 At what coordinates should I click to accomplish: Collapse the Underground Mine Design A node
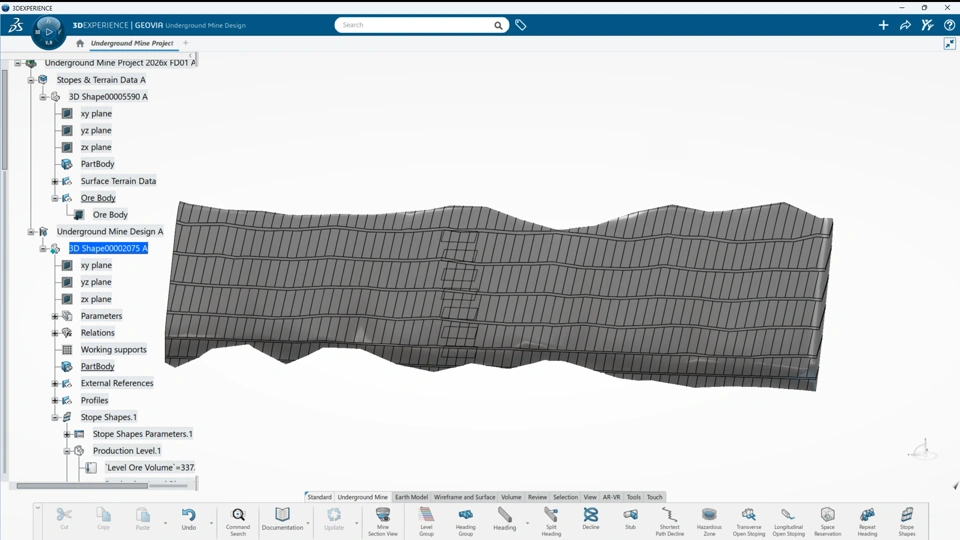(x=31, y=231)
